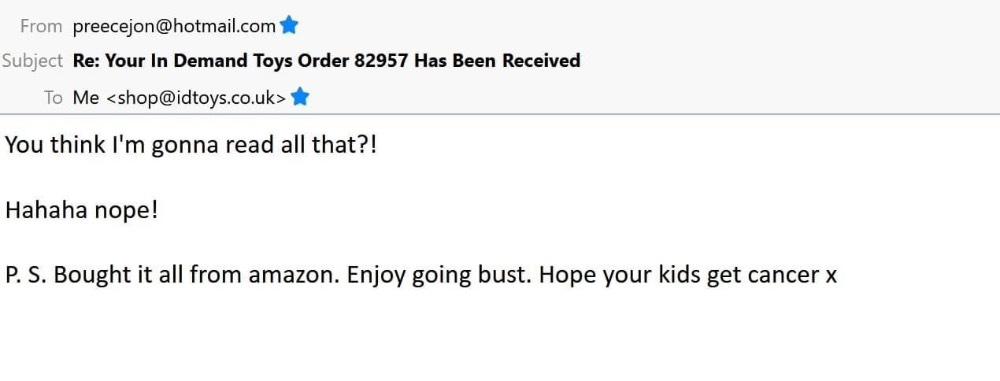The width and height of the screenshot is (1000, 381).
Task: Click "P. S." at the start of the last line
Action: (x=27, y=275)
